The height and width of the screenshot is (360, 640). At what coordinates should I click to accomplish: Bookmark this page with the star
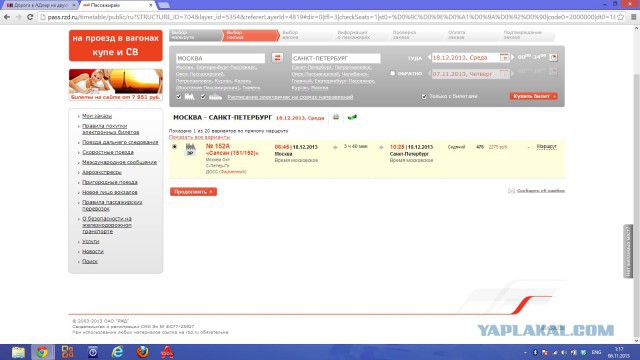[x=621, y=17]
